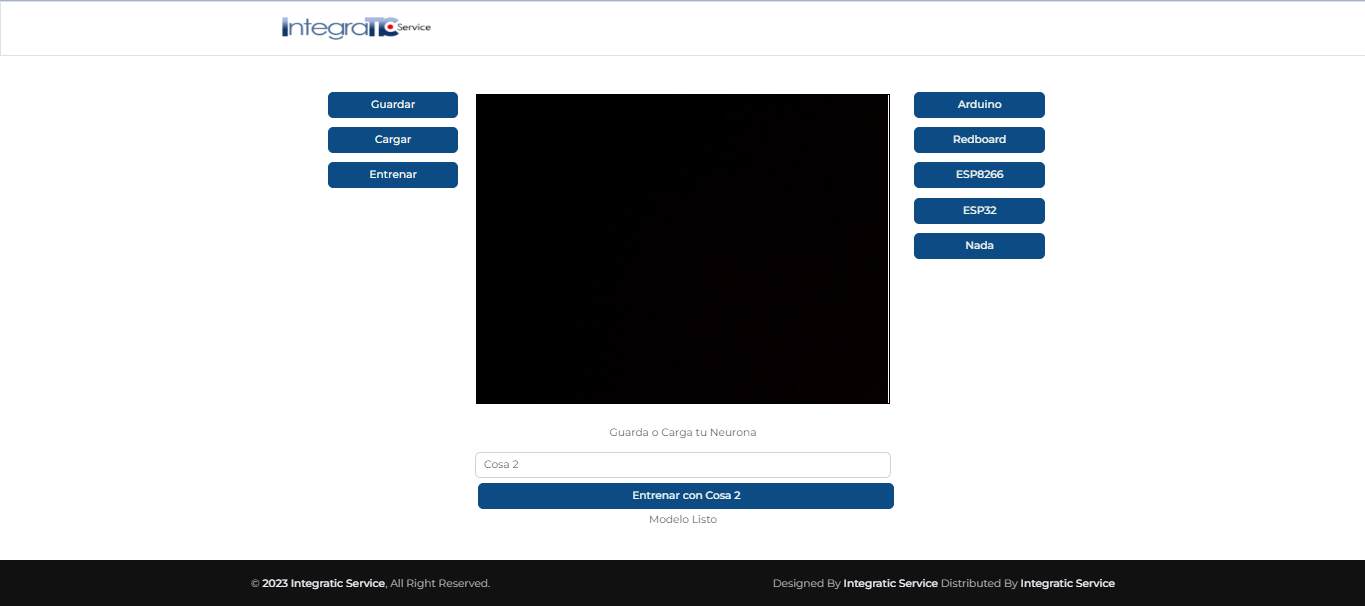This screenshot has height=606, width=1365.
Task: Open the Distributed By Integratic Service link
Action: coord(1067,583)
